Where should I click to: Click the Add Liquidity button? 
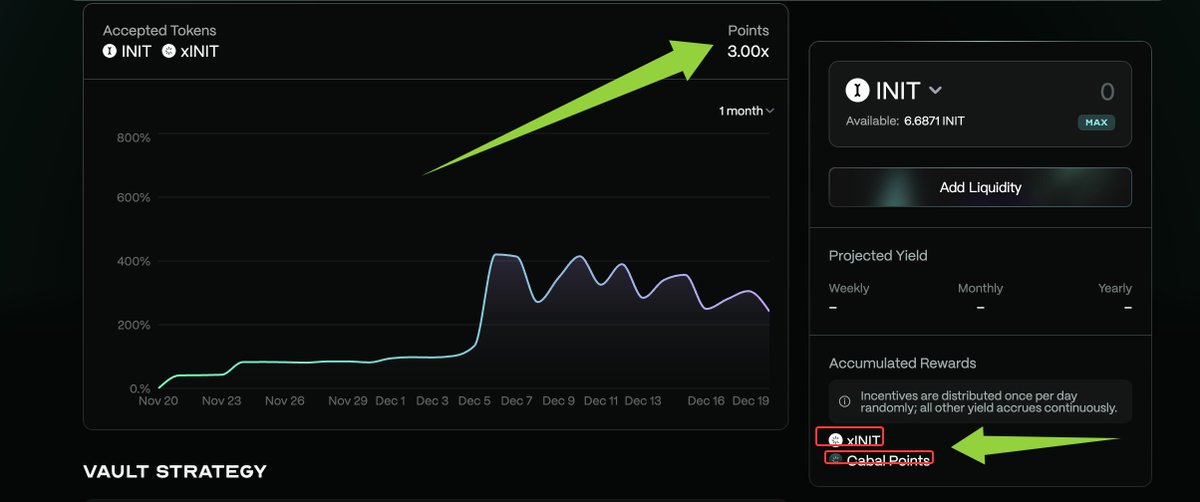pyautogui.click(x=980, y=187)
